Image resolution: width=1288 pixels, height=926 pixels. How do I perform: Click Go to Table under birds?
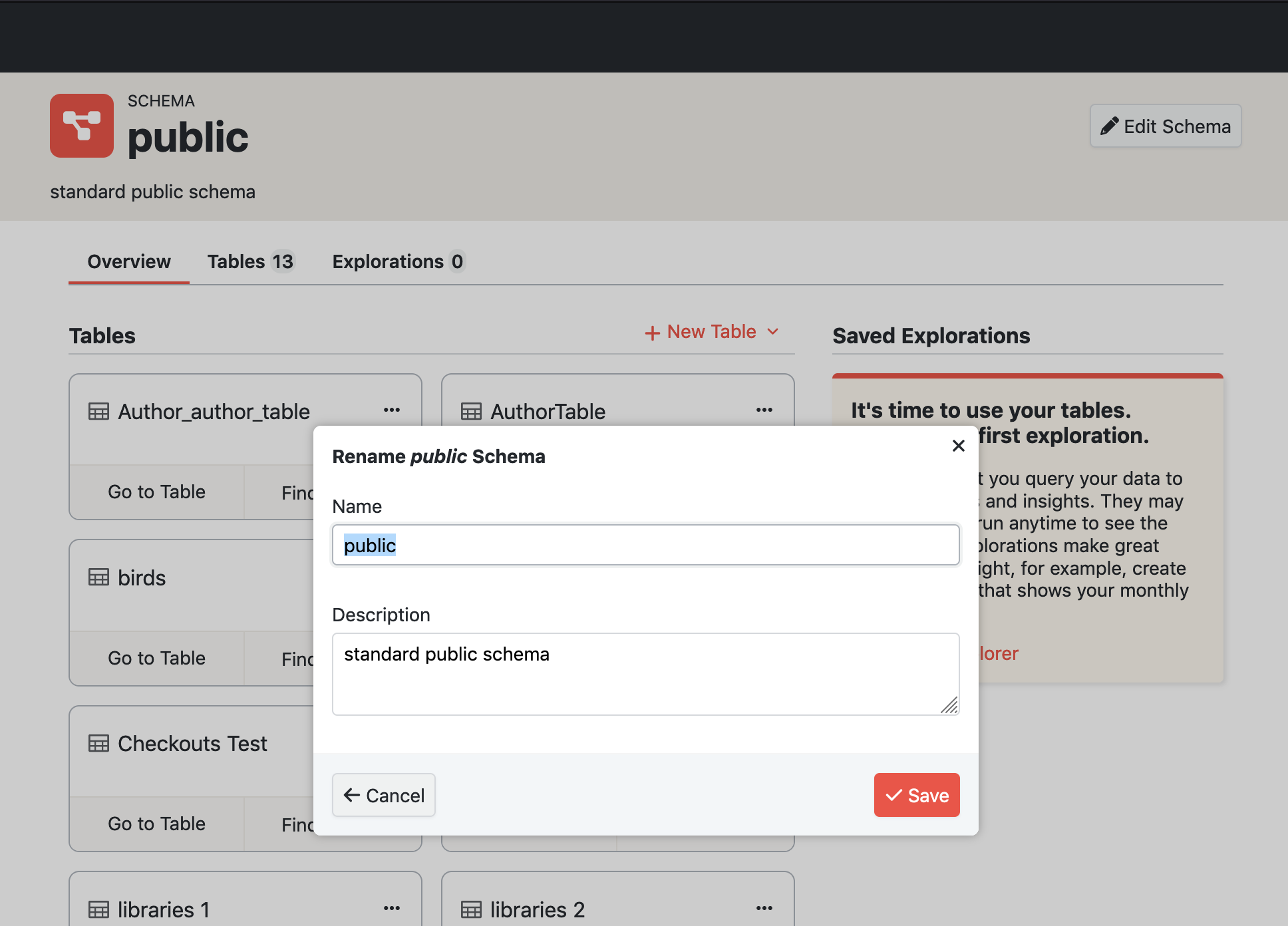point(156,658)
